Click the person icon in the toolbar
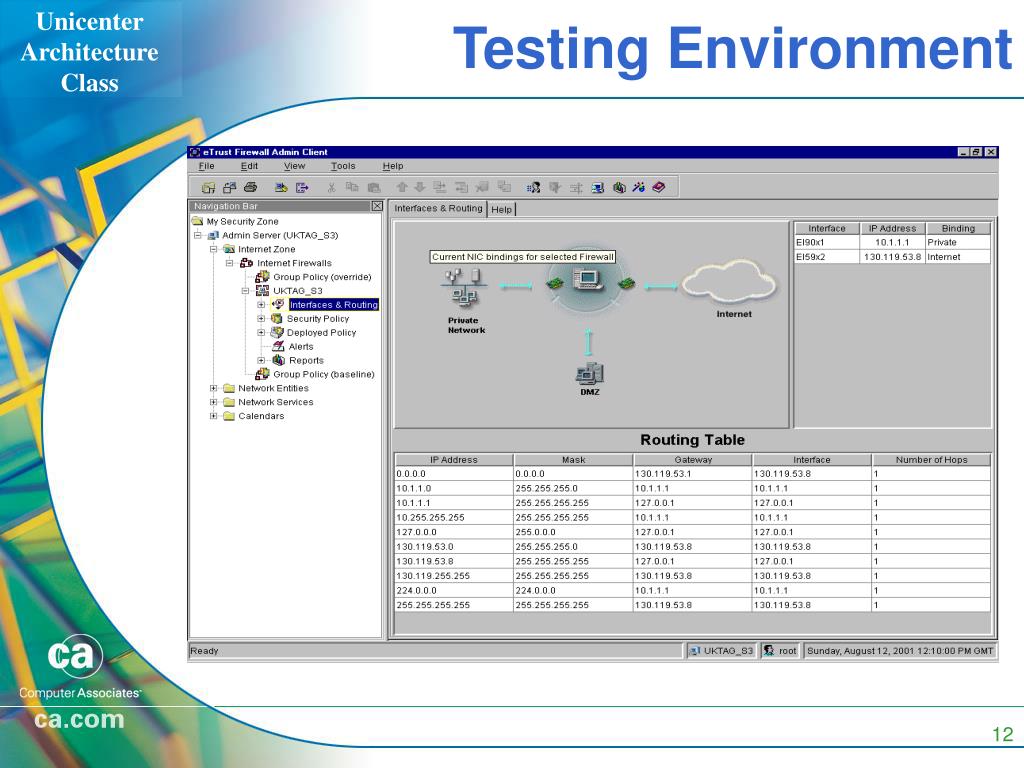The height and width of the screenshot is (768, 1024). tap(534, 187)
